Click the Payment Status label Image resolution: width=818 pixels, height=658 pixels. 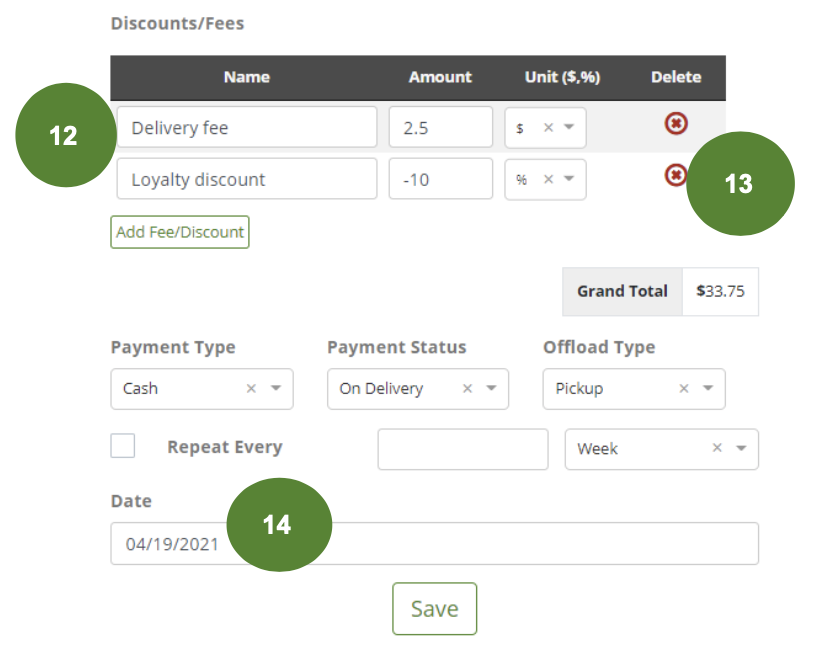pos(397,348)
